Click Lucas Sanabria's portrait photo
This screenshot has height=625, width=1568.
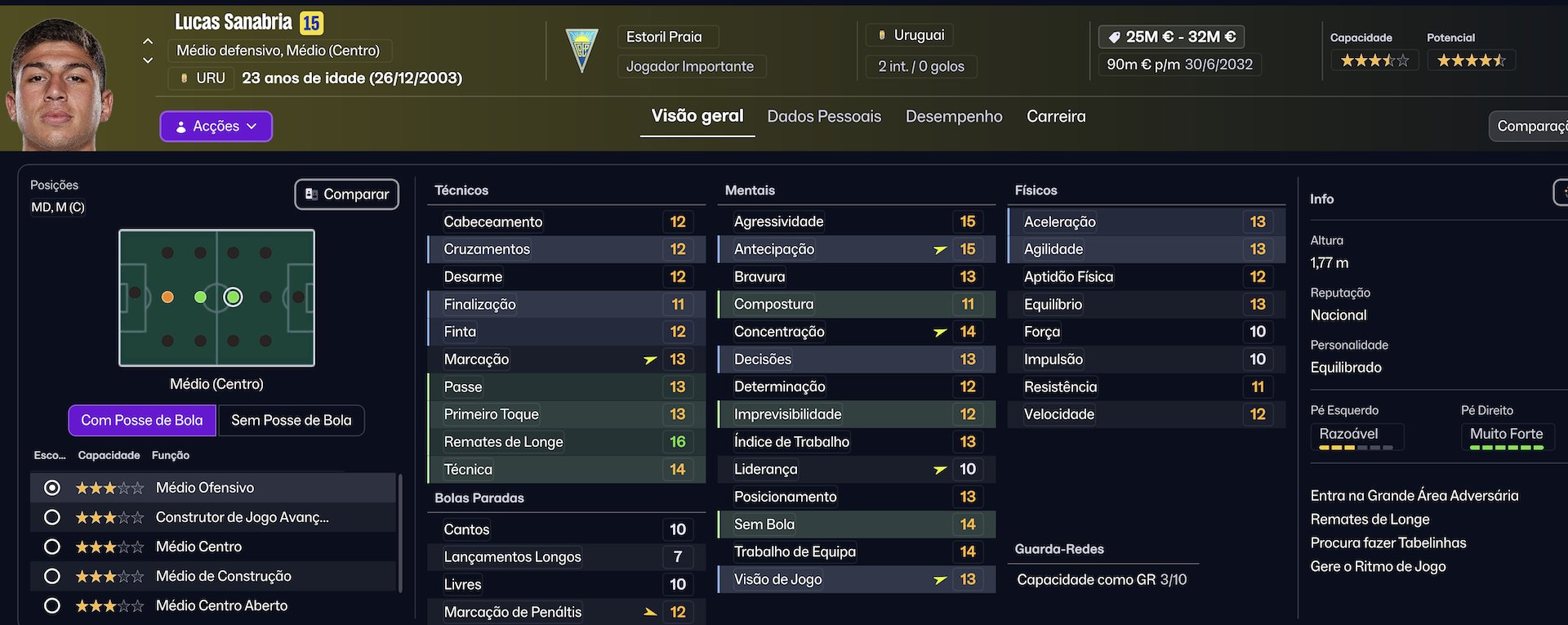click(57, 86)
